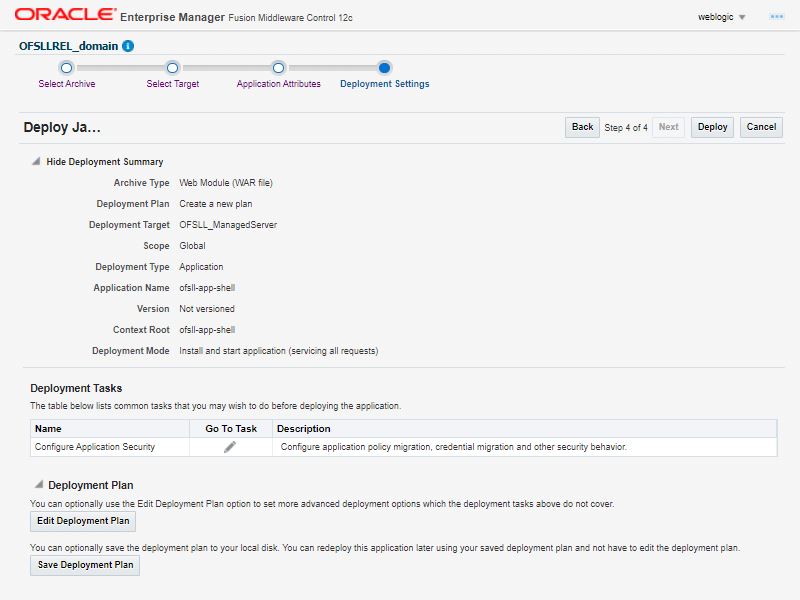Click the pencil Go To Task icon

coord(230,447)
